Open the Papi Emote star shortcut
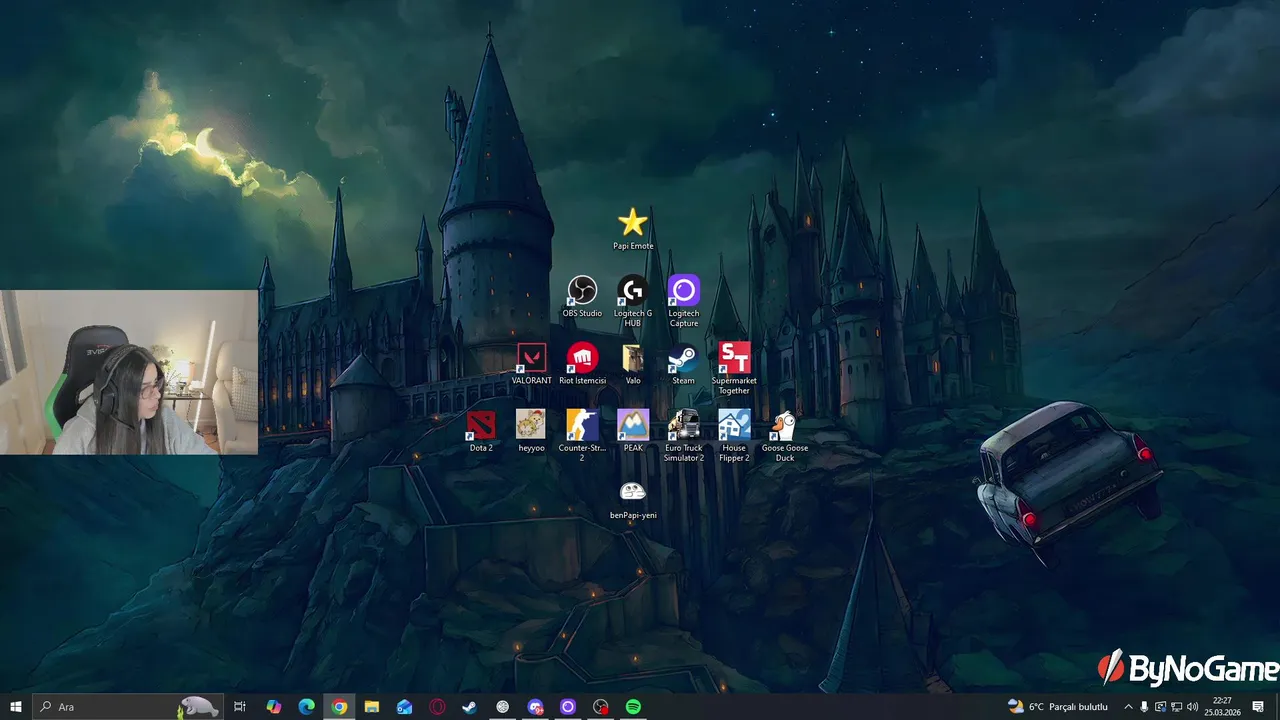 [633, 229]
